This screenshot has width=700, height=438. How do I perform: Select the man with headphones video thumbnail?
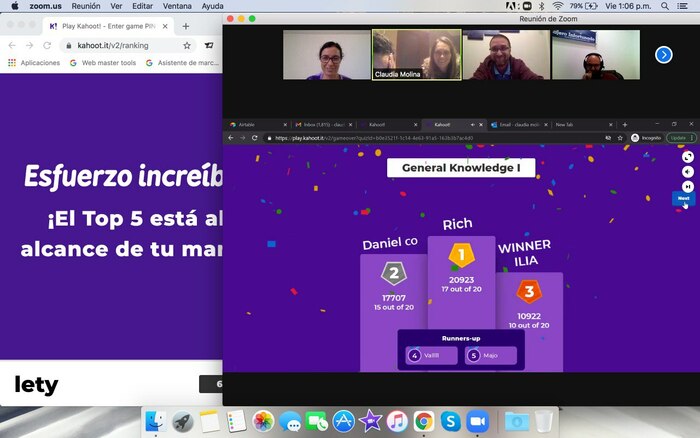pyautogui.click(x=596, y=54)
